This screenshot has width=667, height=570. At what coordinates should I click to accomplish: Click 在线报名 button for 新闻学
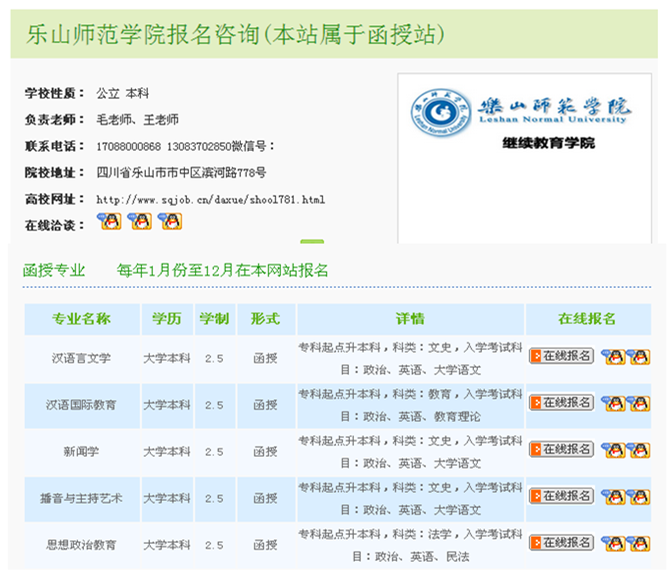[561, 449]
